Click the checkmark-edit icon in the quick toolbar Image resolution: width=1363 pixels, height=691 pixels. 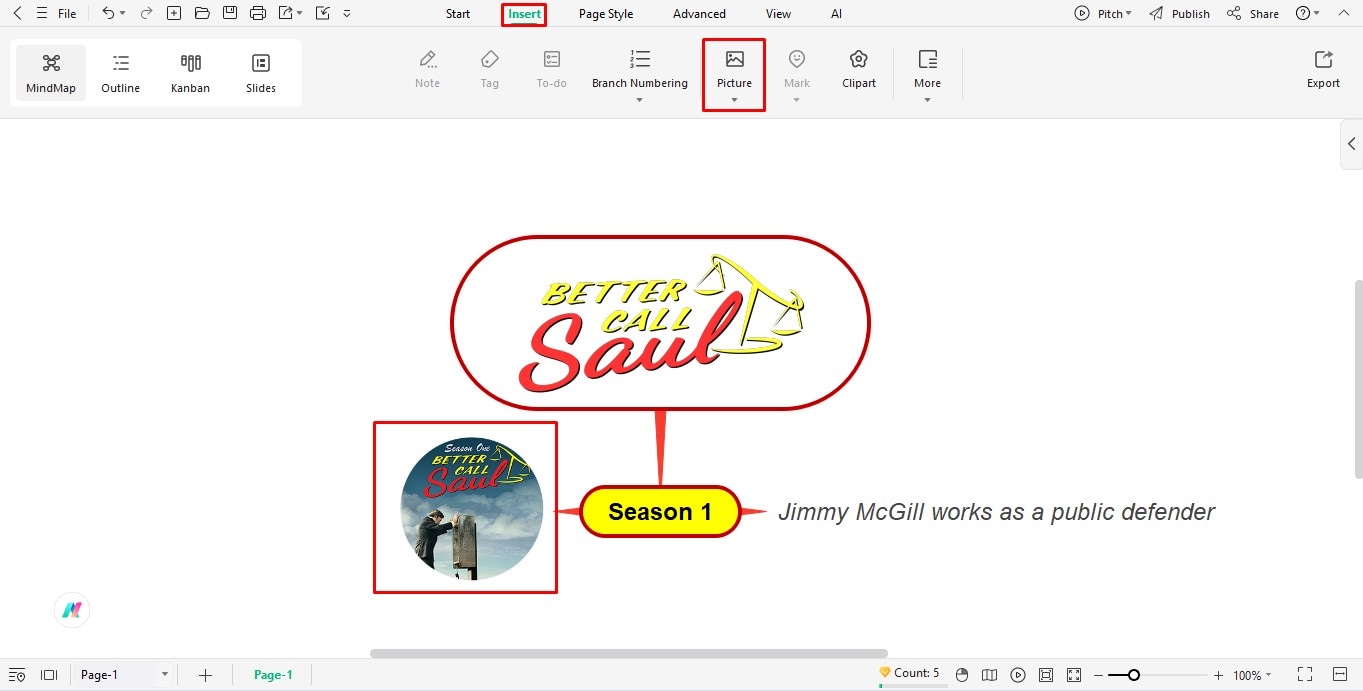322,13
